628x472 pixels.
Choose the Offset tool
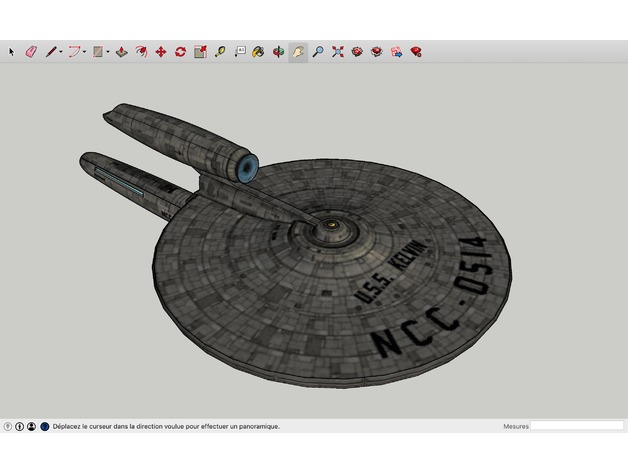pyautogui.click(x=141, y=52)
